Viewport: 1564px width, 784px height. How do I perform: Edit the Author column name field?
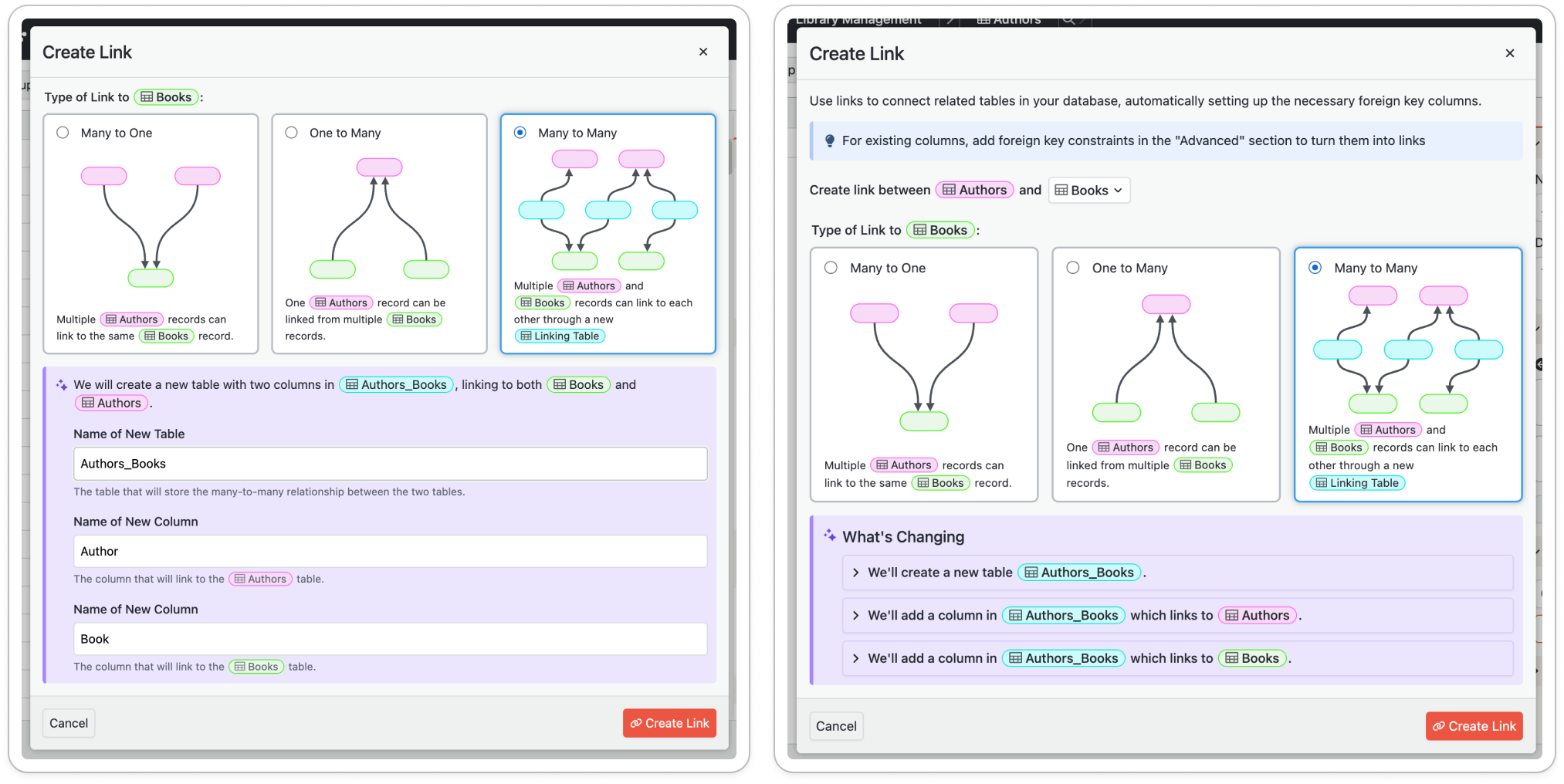tap(390, 551)
